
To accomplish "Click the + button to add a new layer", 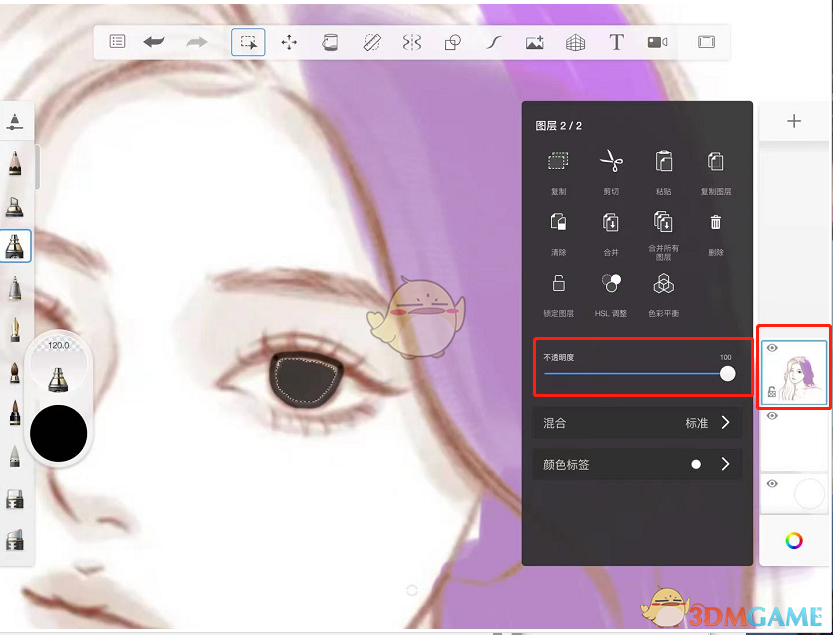I will point(793,120).
